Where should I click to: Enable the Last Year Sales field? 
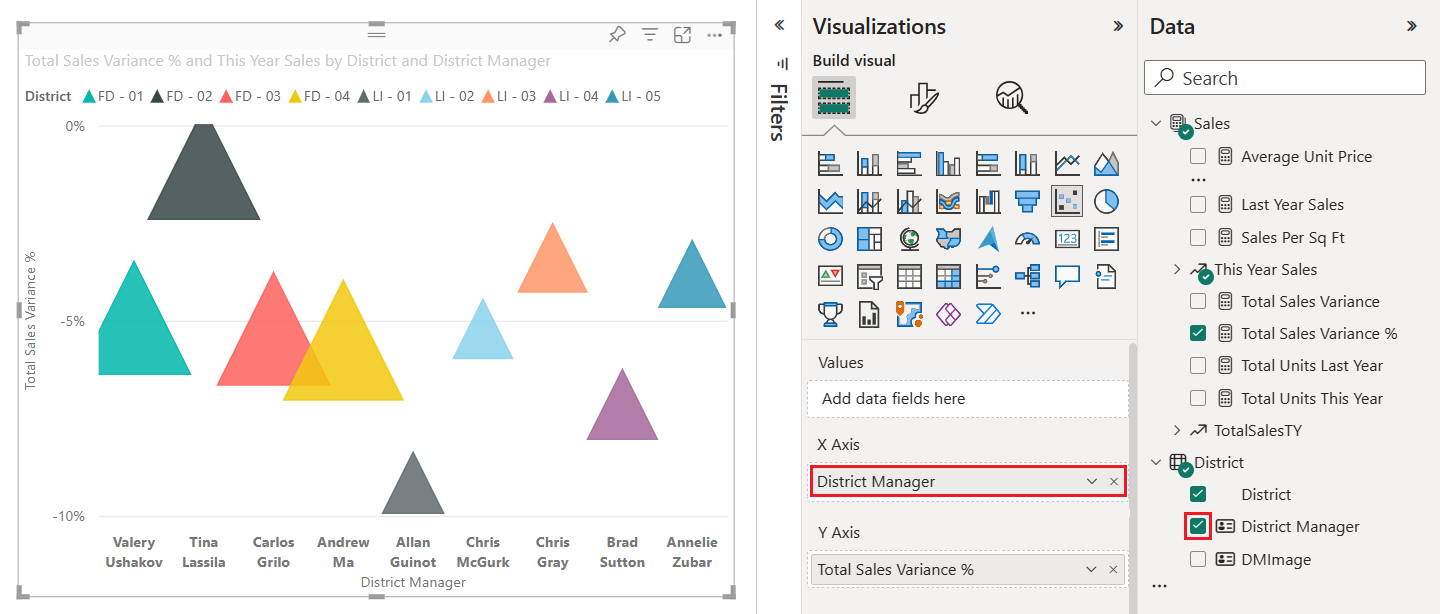click(x=1198, y=204)
